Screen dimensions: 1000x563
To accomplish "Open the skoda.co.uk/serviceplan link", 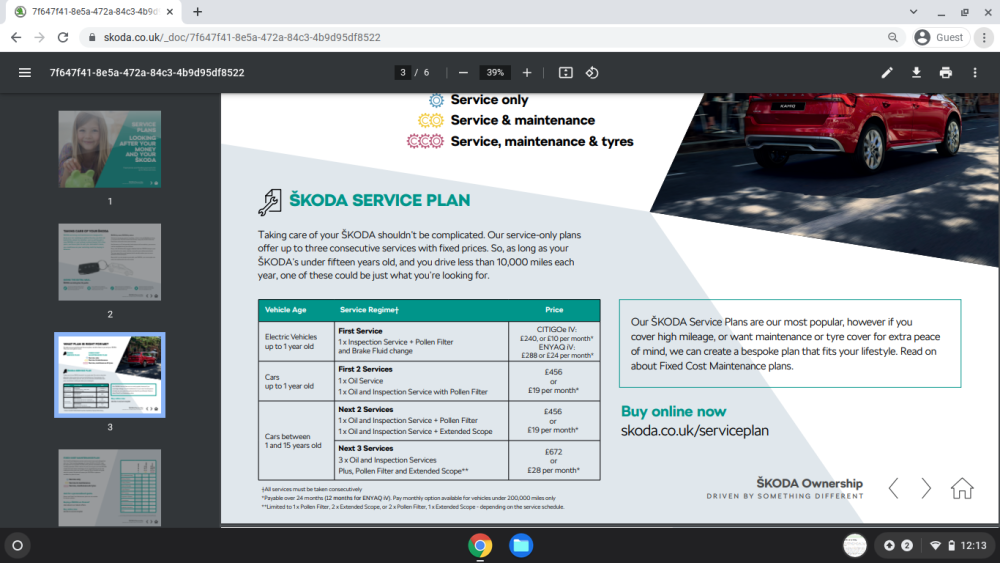I will coord(695,431).
